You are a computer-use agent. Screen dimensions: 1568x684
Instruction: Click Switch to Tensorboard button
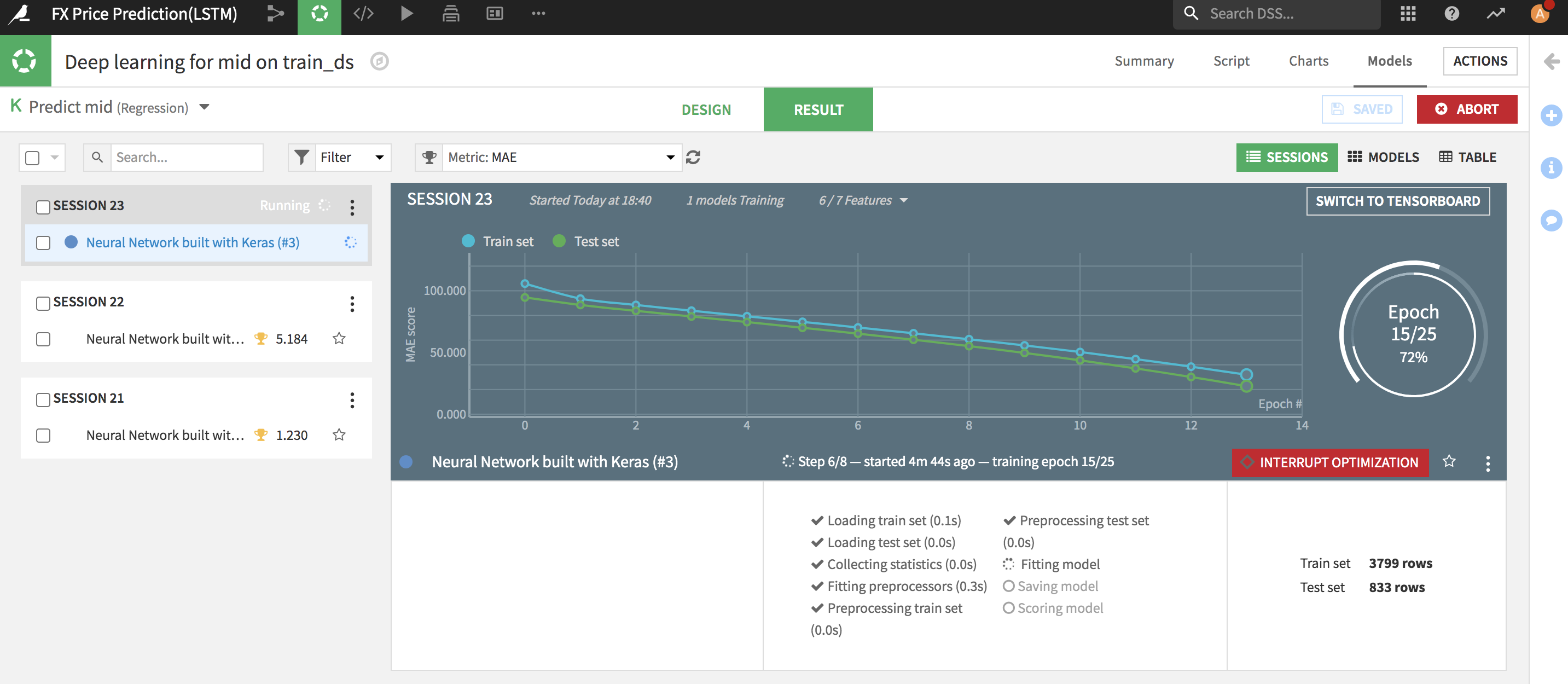click(x=1397, y=201)
